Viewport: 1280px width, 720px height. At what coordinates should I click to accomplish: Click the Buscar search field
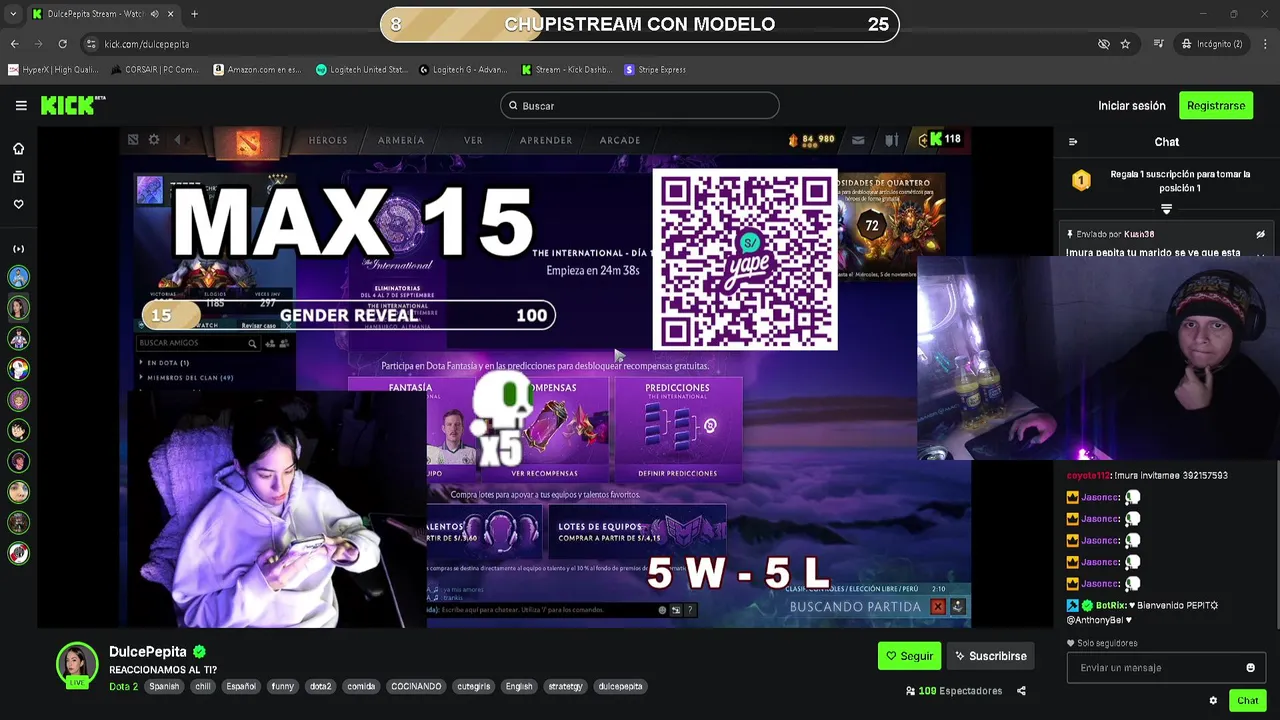point(640,105)
